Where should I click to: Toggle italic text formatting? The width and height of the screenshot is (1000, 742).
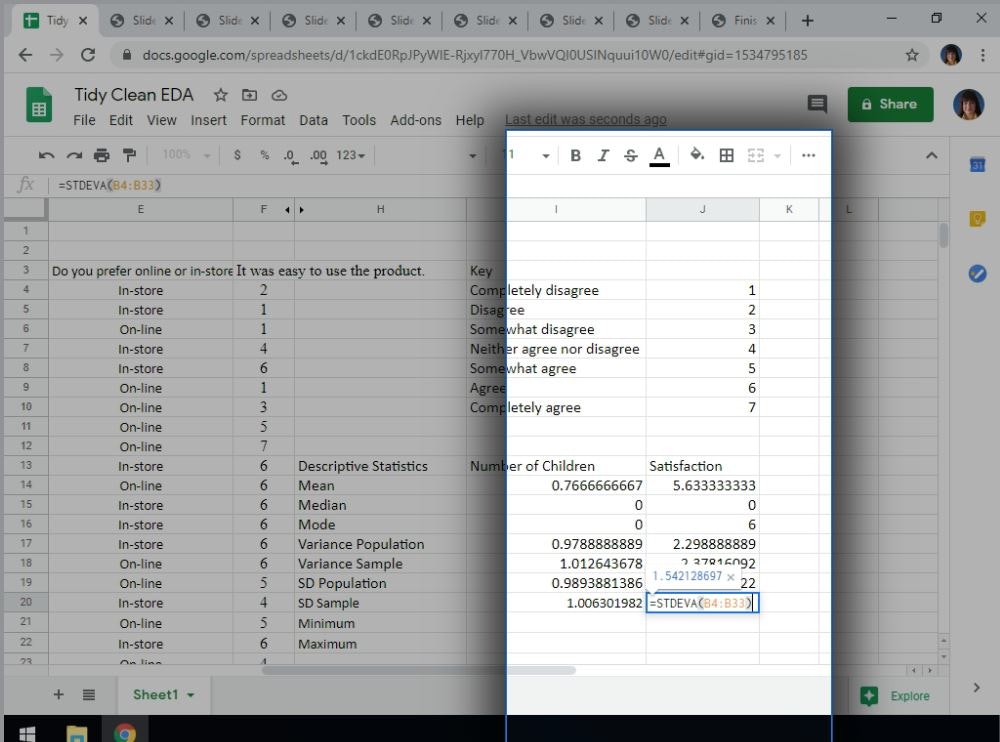click(x=603, y=155)
